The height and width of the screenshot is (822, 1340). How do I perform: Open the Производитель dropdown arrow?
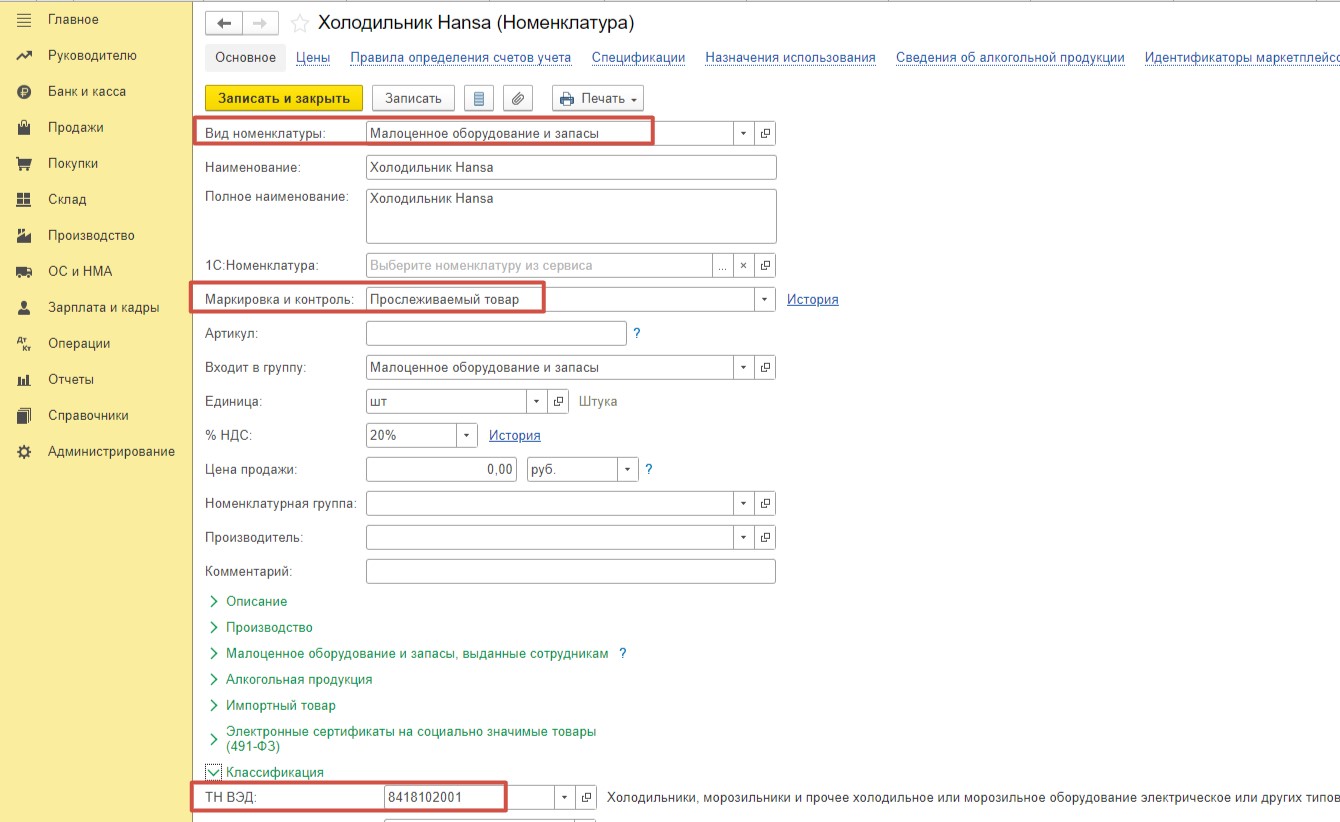[743, 537]
